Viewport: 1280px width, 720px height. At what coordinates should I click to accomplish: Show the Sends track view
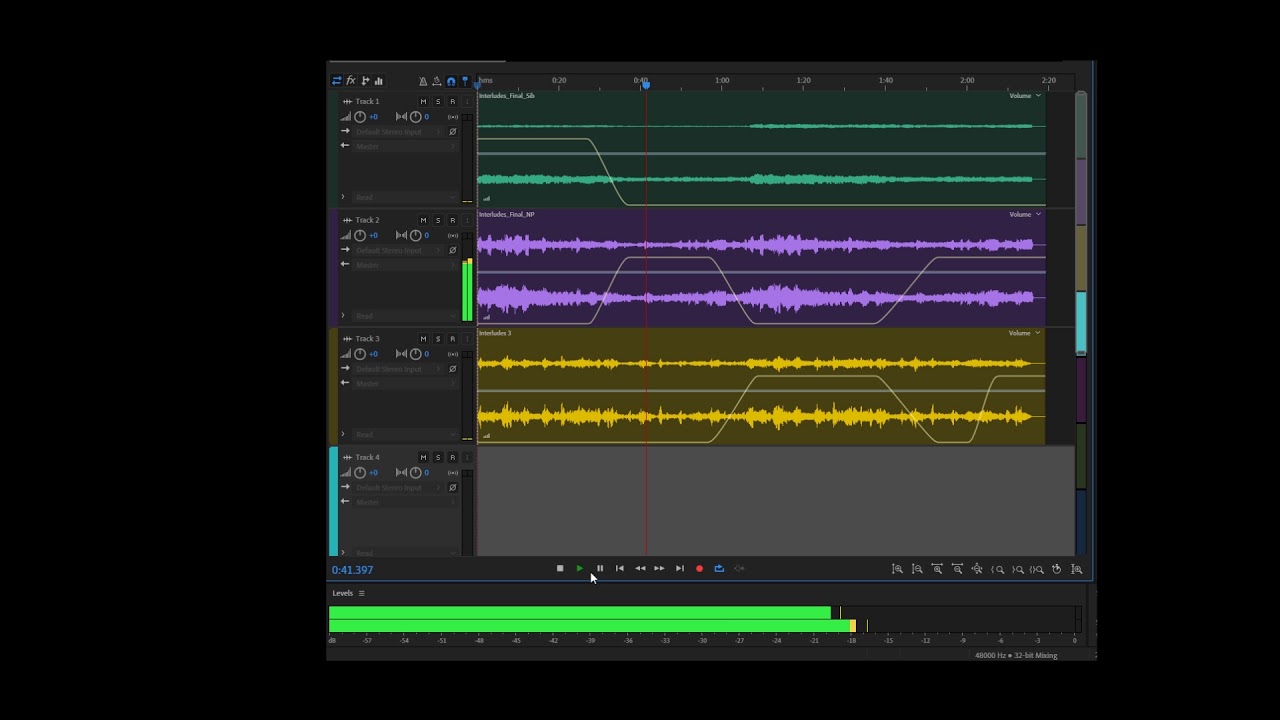tap(365, 81)
